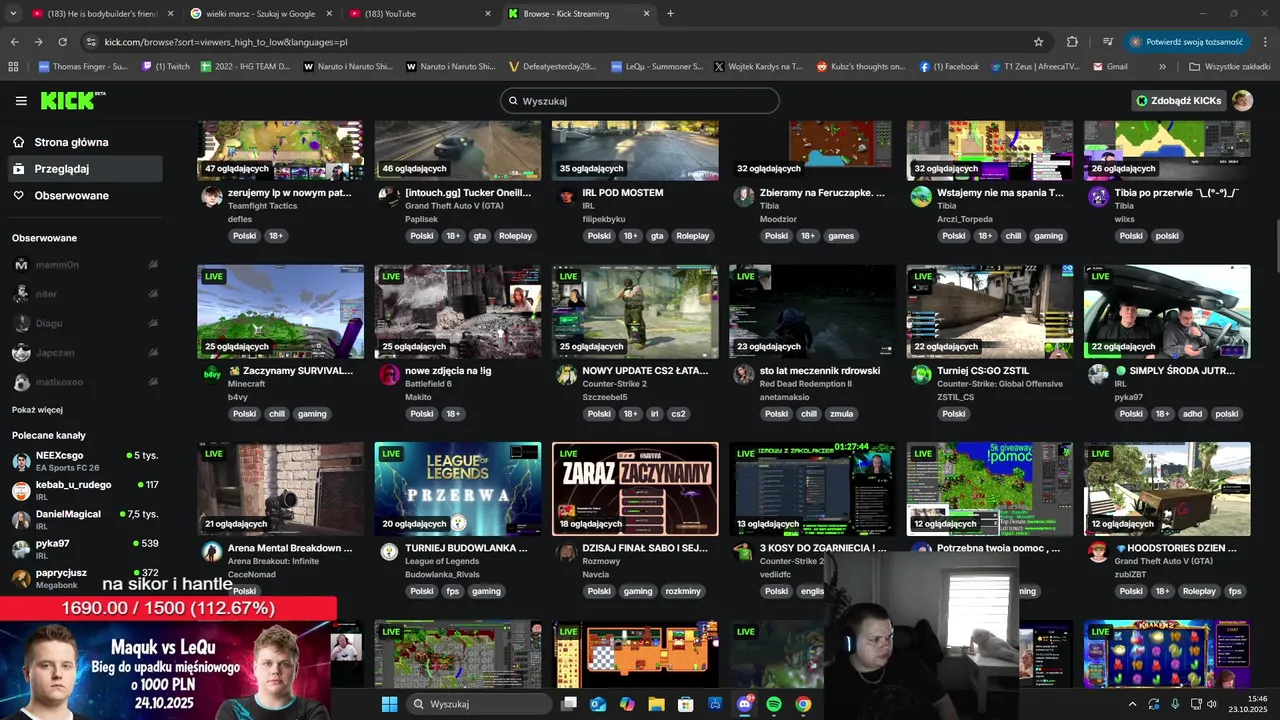Show hidden system tray icons
The image size is (1280, 720).
click(1133, 704)
